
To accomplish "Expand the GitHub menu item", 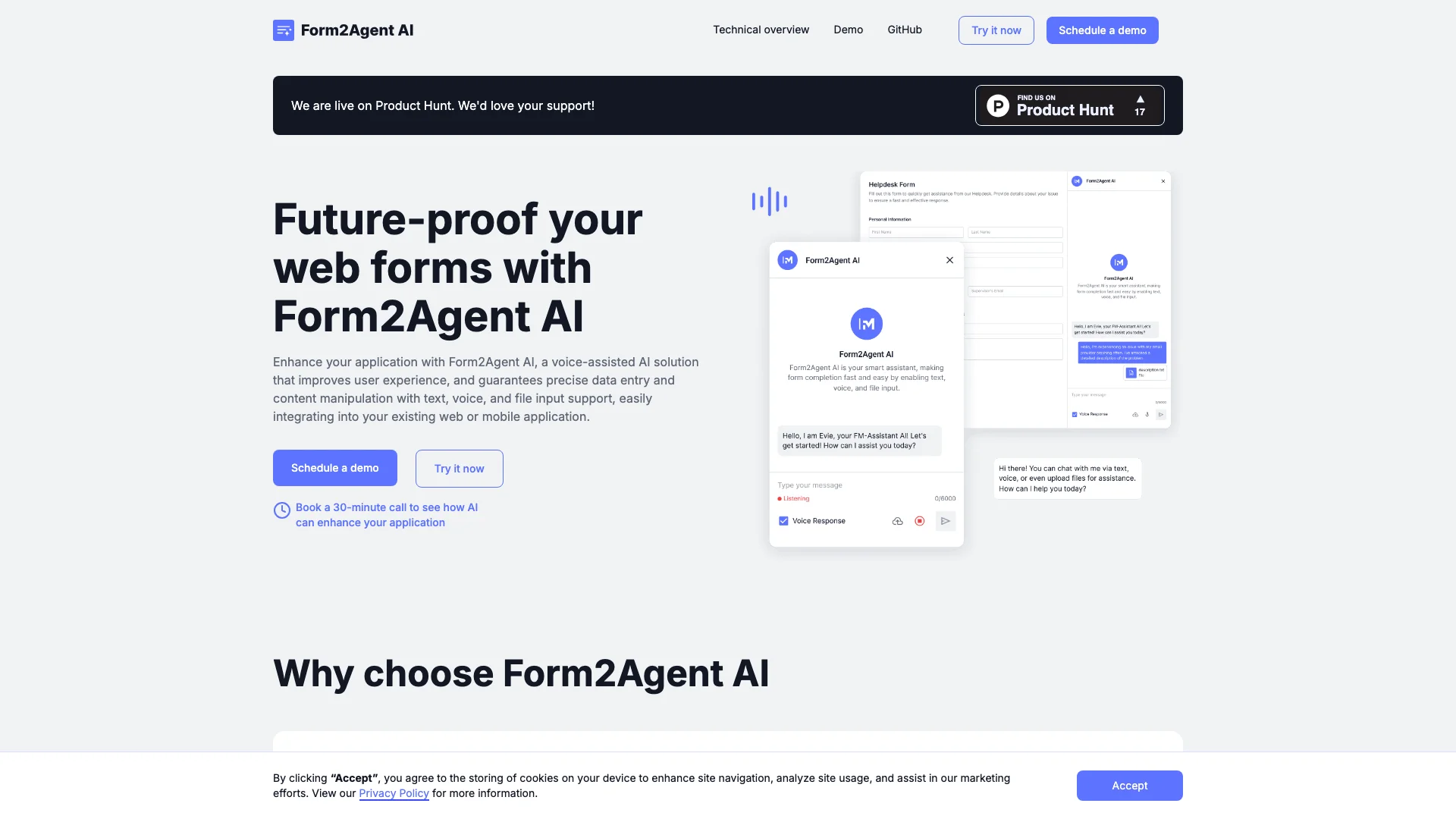I will point(904,30).
